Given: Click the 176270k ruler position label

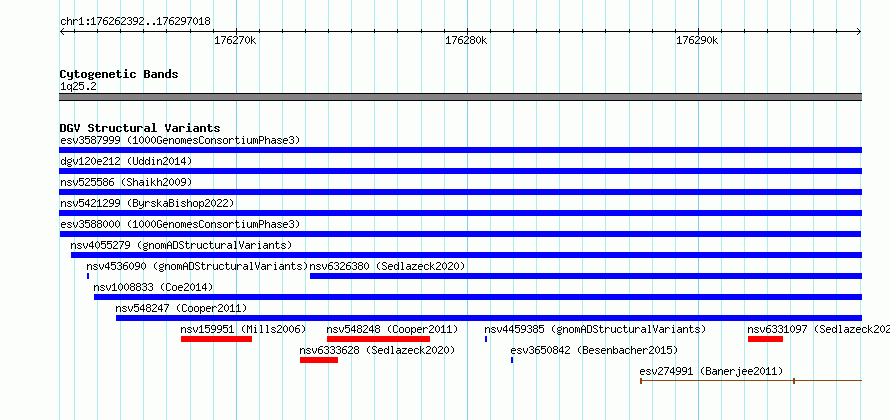Looking at the screenshot, I should pyautogui.click(x=235, y=41).
